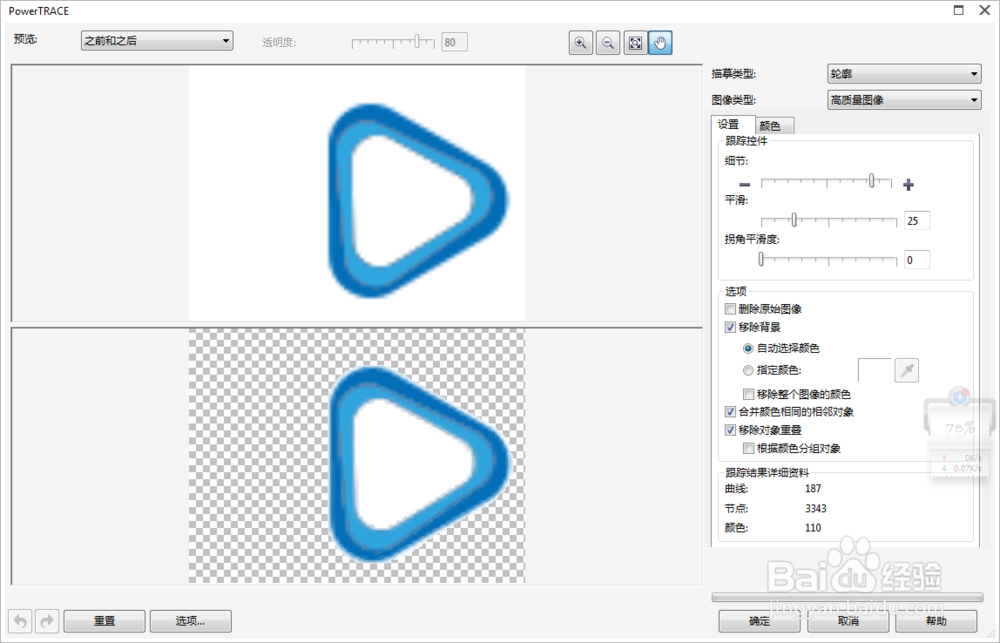Click the redo arrow icon

[47, 621]
